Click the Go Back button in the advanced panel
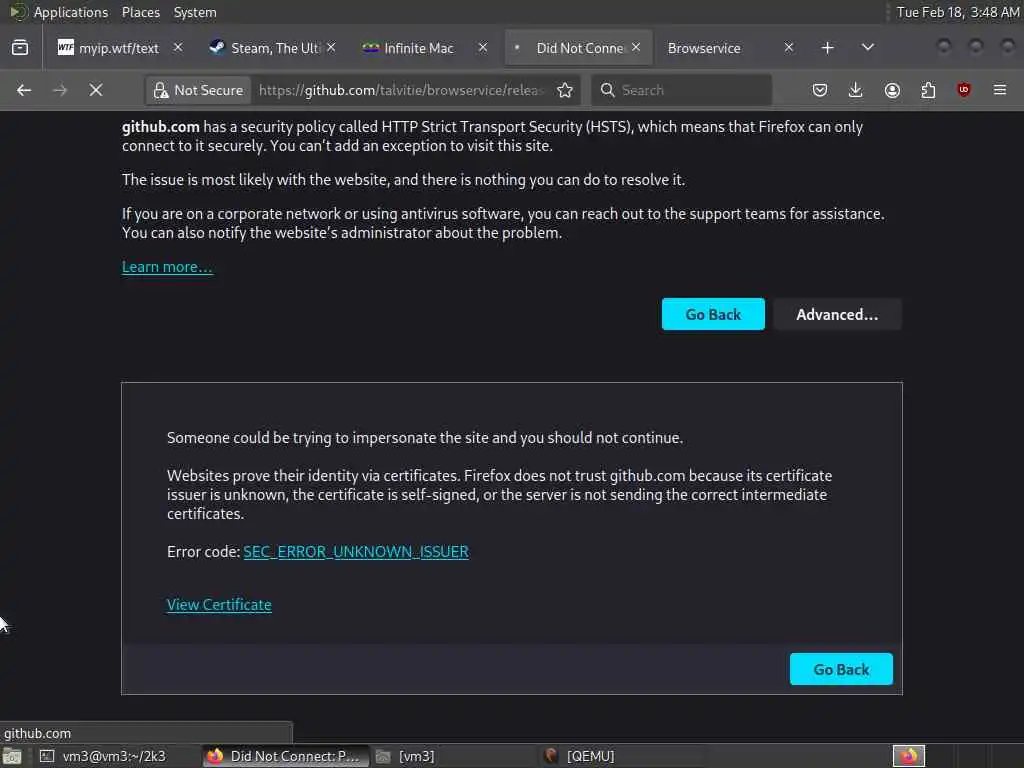 (841, 669)
